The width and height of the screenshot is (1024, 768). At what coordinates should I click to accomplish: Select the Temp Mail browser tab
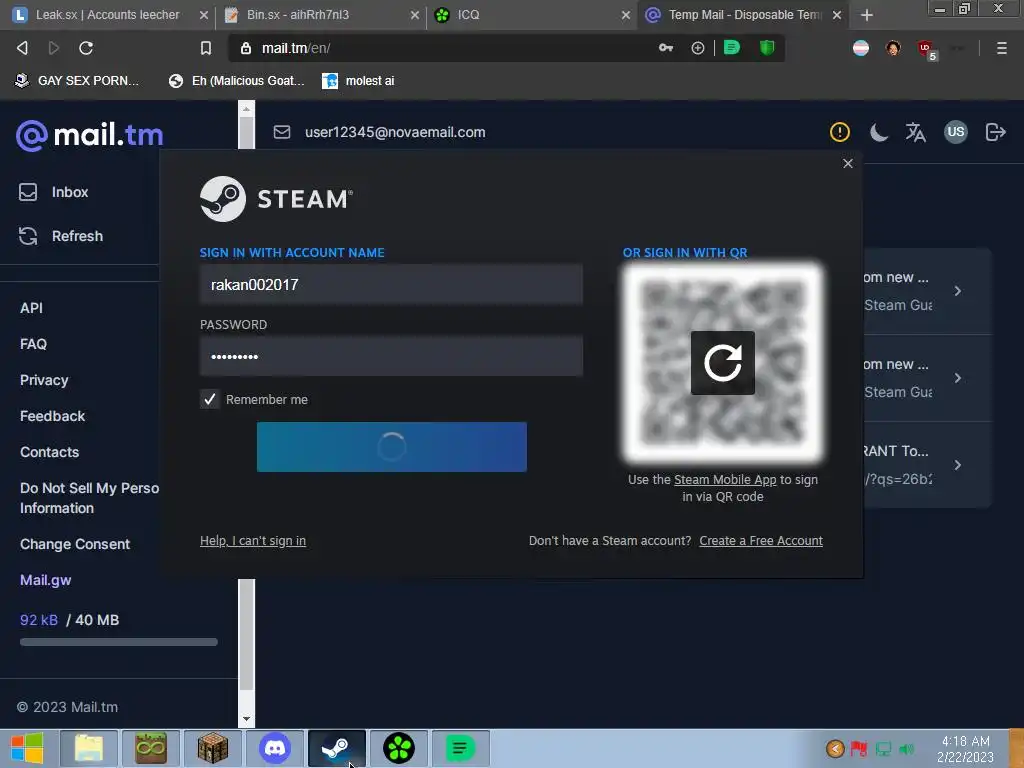743,14
